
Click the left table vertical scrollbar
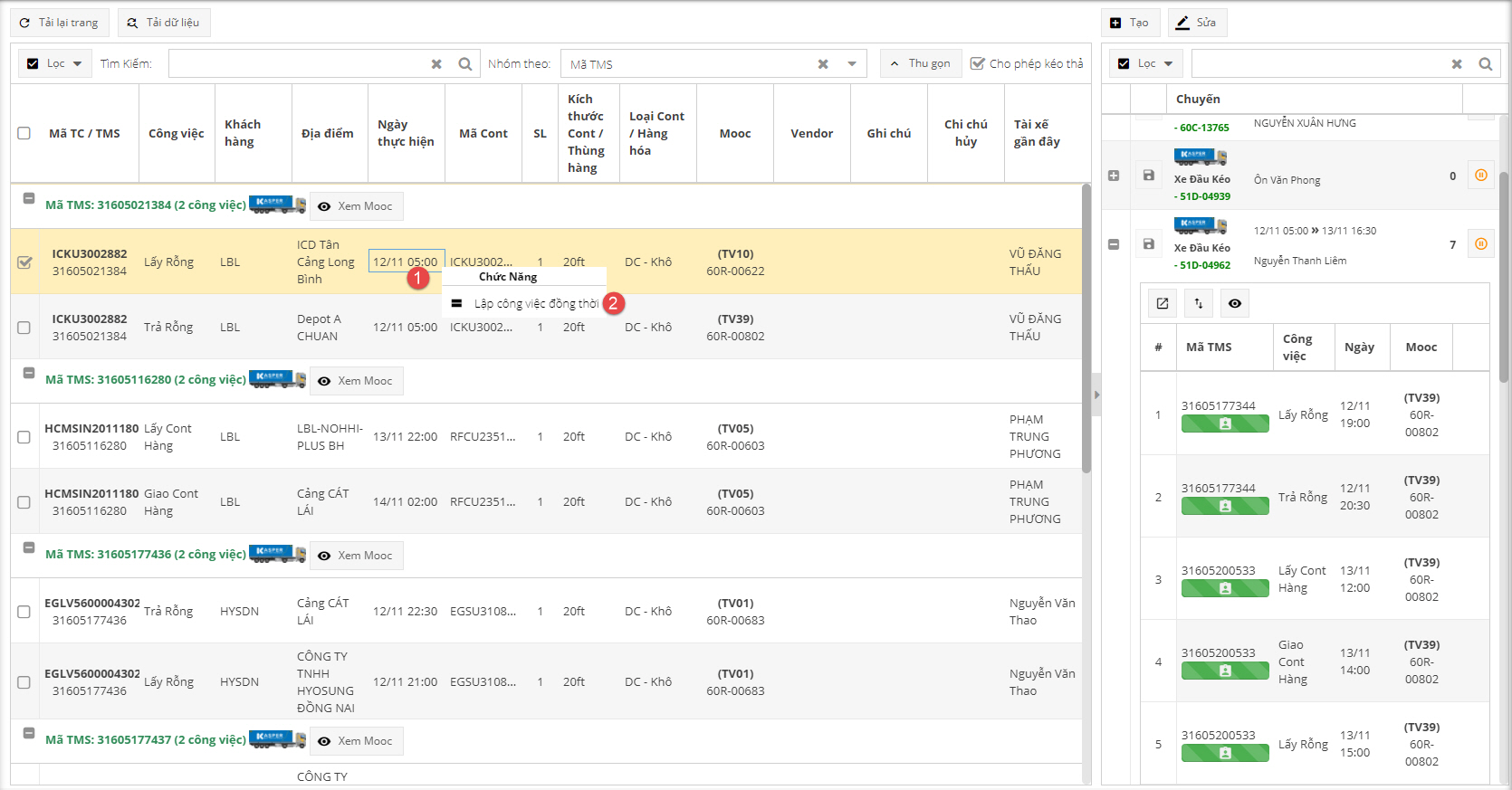click(x=1086, y=326)
